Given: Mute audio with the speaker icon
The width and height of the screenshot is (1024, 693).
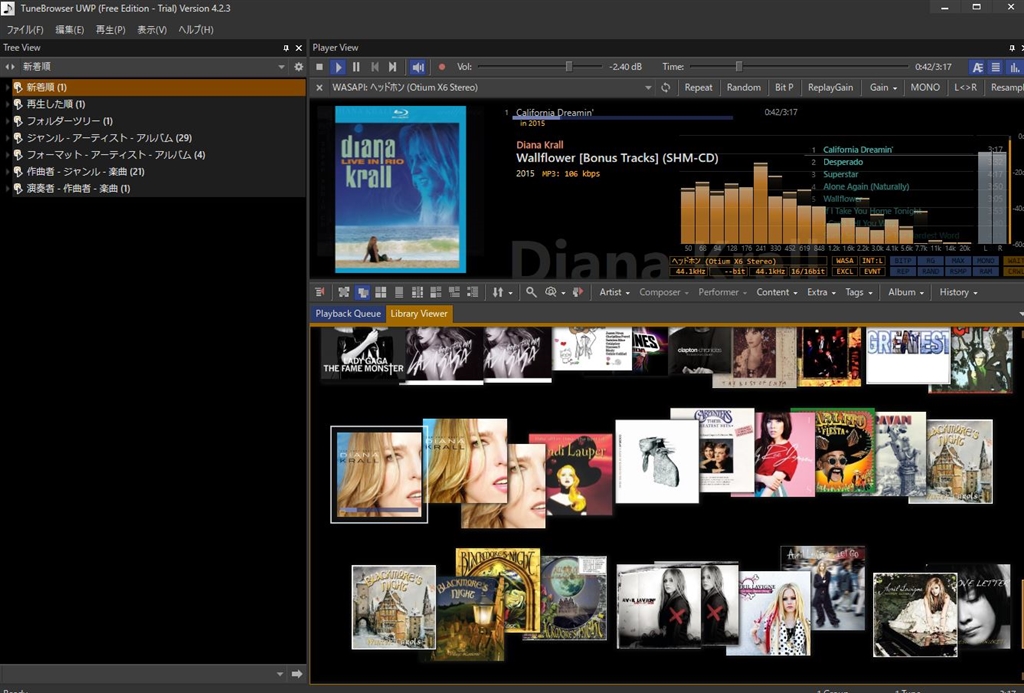Looking at the screenshot, I should [x=416, y=67].
